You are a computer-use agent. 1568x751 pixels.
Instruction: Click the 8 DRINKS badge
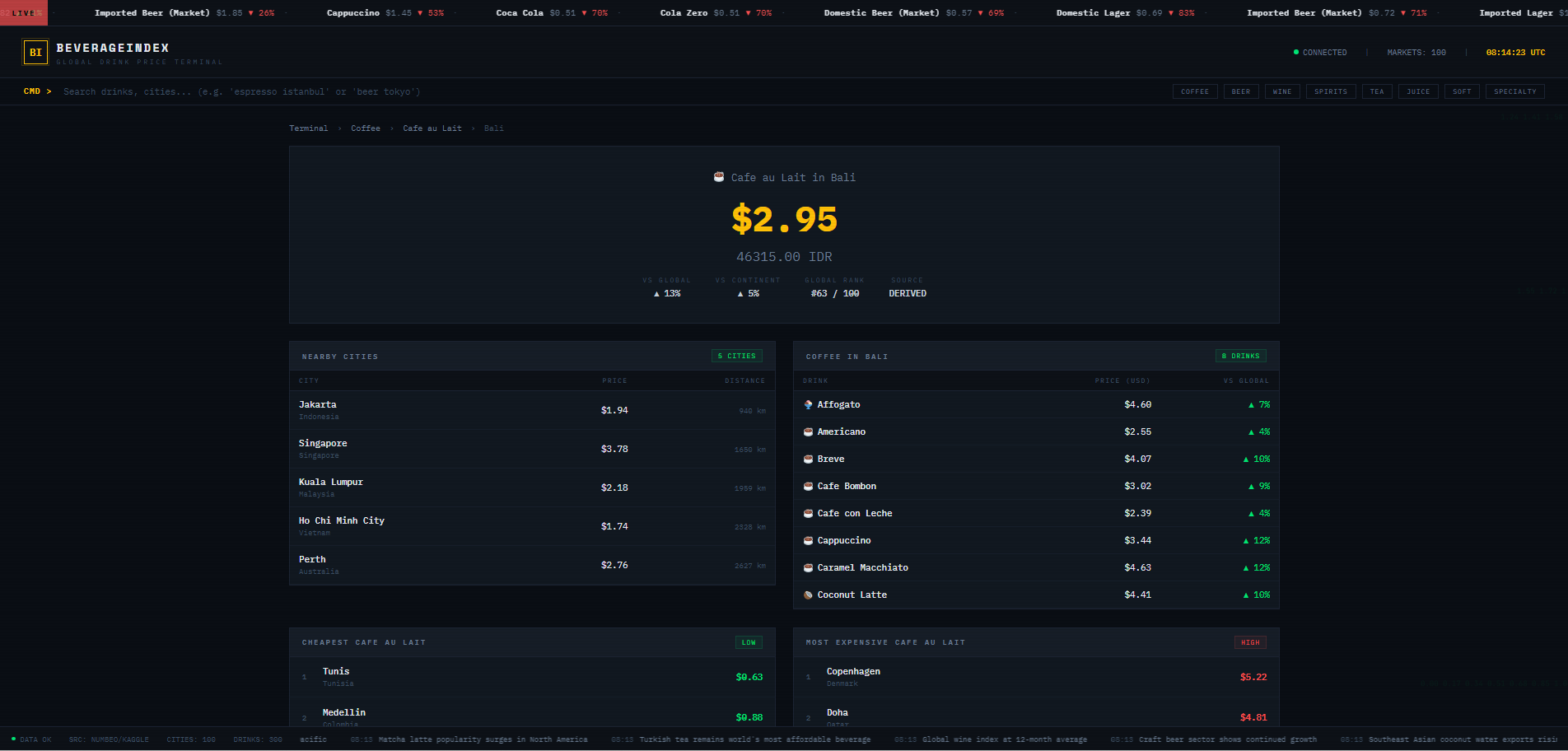[x=1240, y=356]
